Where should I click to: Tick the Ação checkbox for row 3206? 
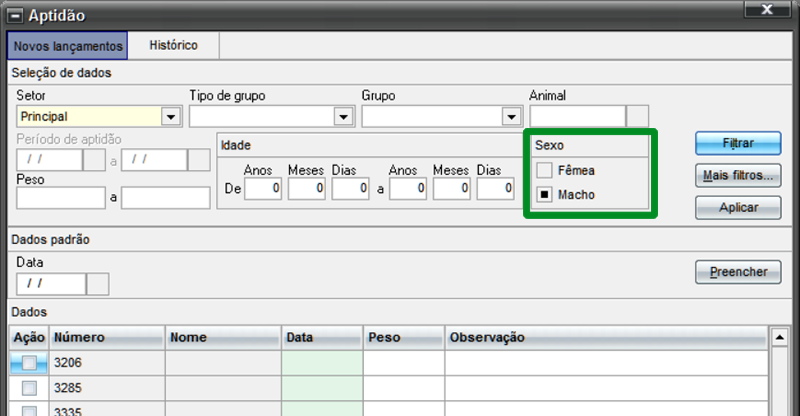tap(29, 363)
